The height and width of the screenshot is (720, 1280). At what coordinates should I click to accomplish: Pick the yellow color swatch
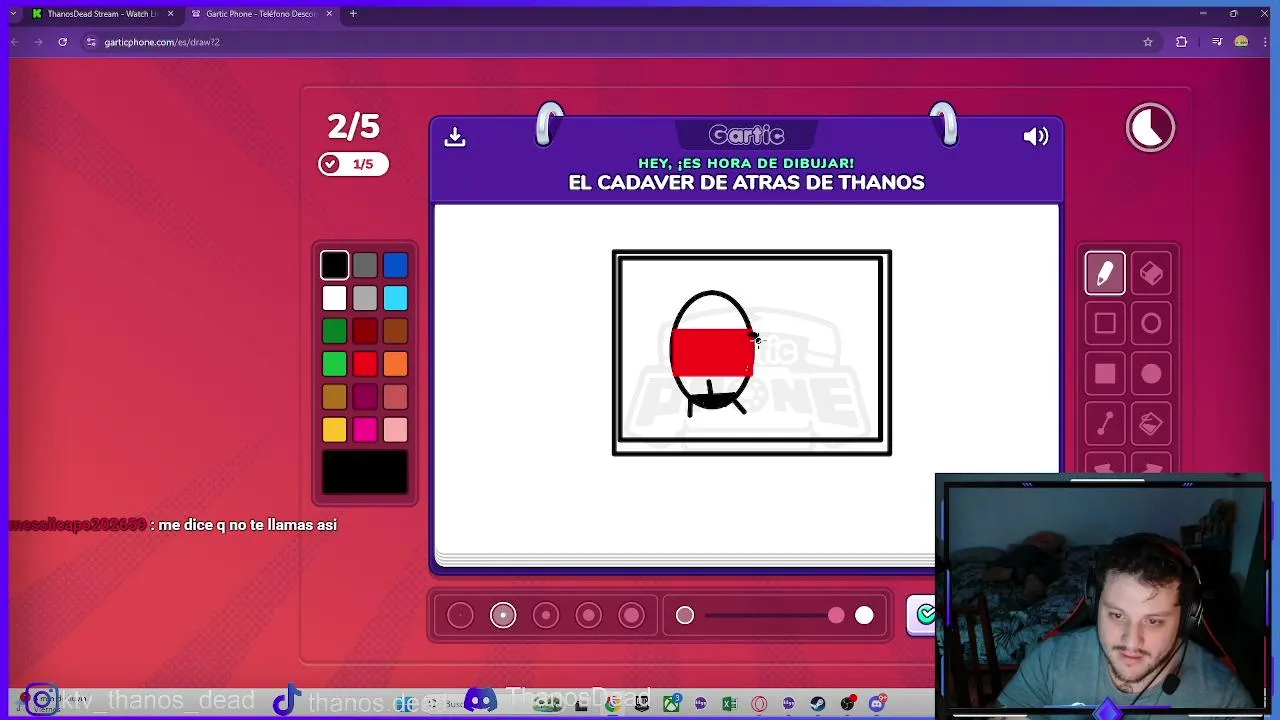click(x=335, y=430)
